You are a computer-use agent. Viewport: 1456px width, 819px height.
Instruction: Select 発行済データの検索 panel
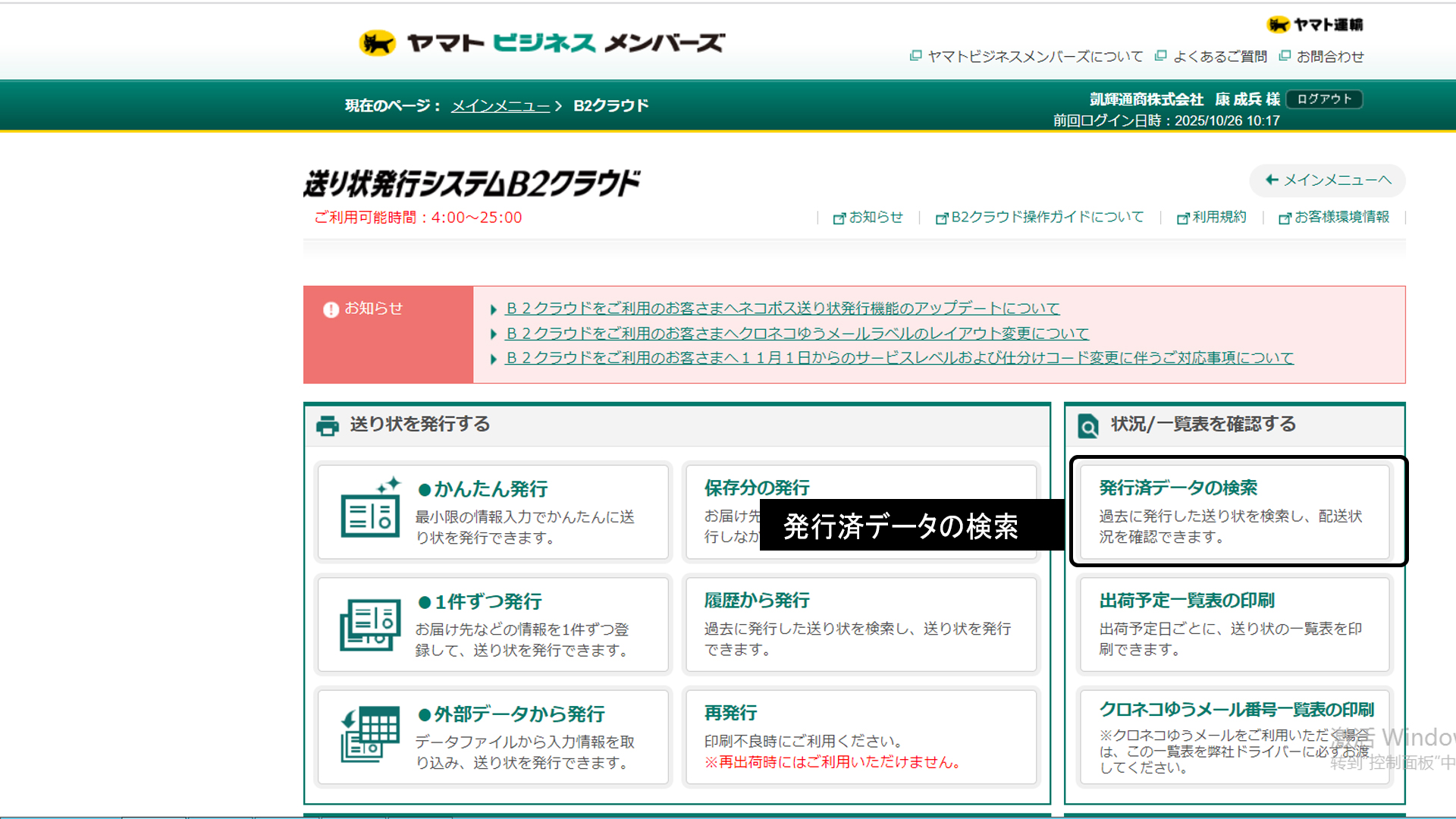tap(1235, 511)
